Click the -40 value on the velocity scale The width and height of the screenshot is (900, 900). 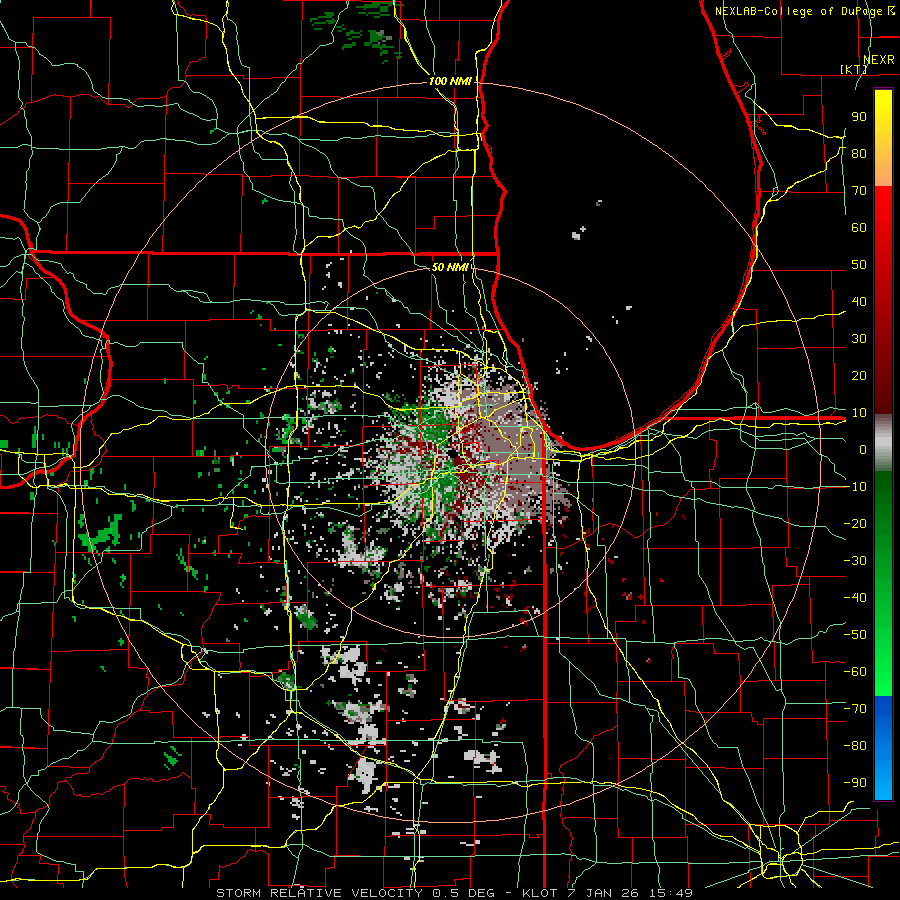pos(855,598)
